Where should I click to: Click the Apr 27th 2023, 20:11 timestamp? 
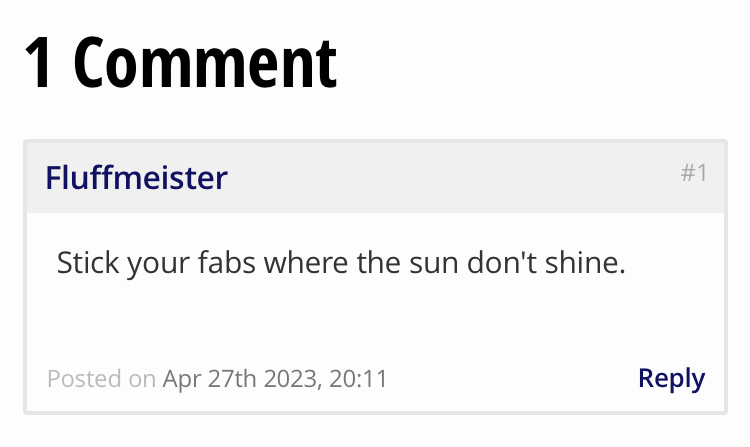point(275,379)
